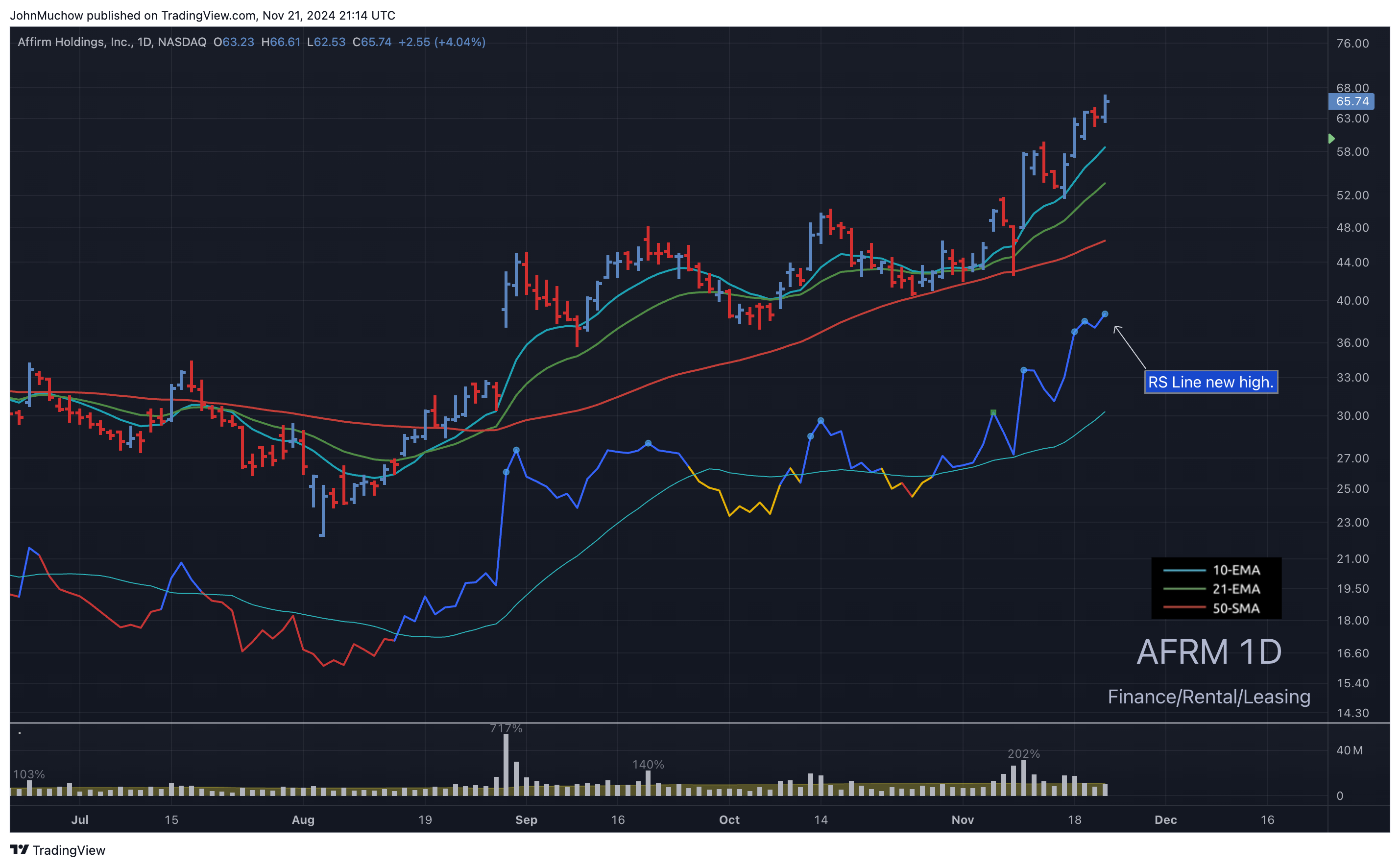Viewport: 1400px width, 867px height.
Task: Click the Sep label on the time axis
Action: pos(526,819)
